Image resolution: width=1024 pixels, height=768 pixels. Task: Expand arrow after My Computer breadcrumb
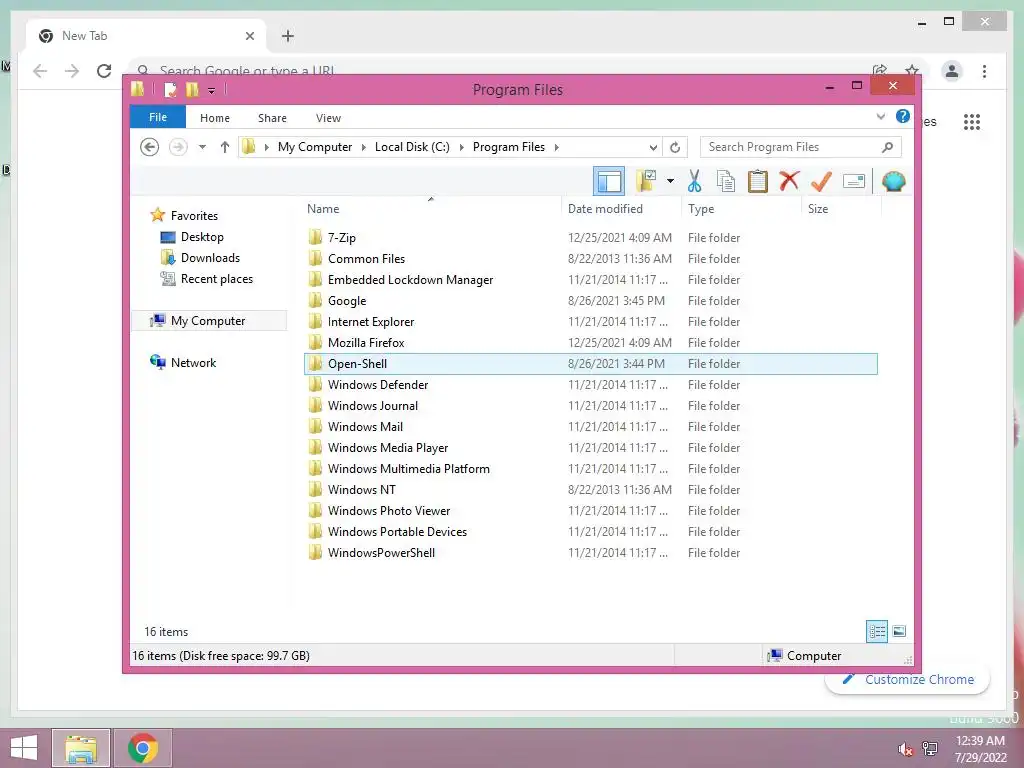click(x=364, y=147)
